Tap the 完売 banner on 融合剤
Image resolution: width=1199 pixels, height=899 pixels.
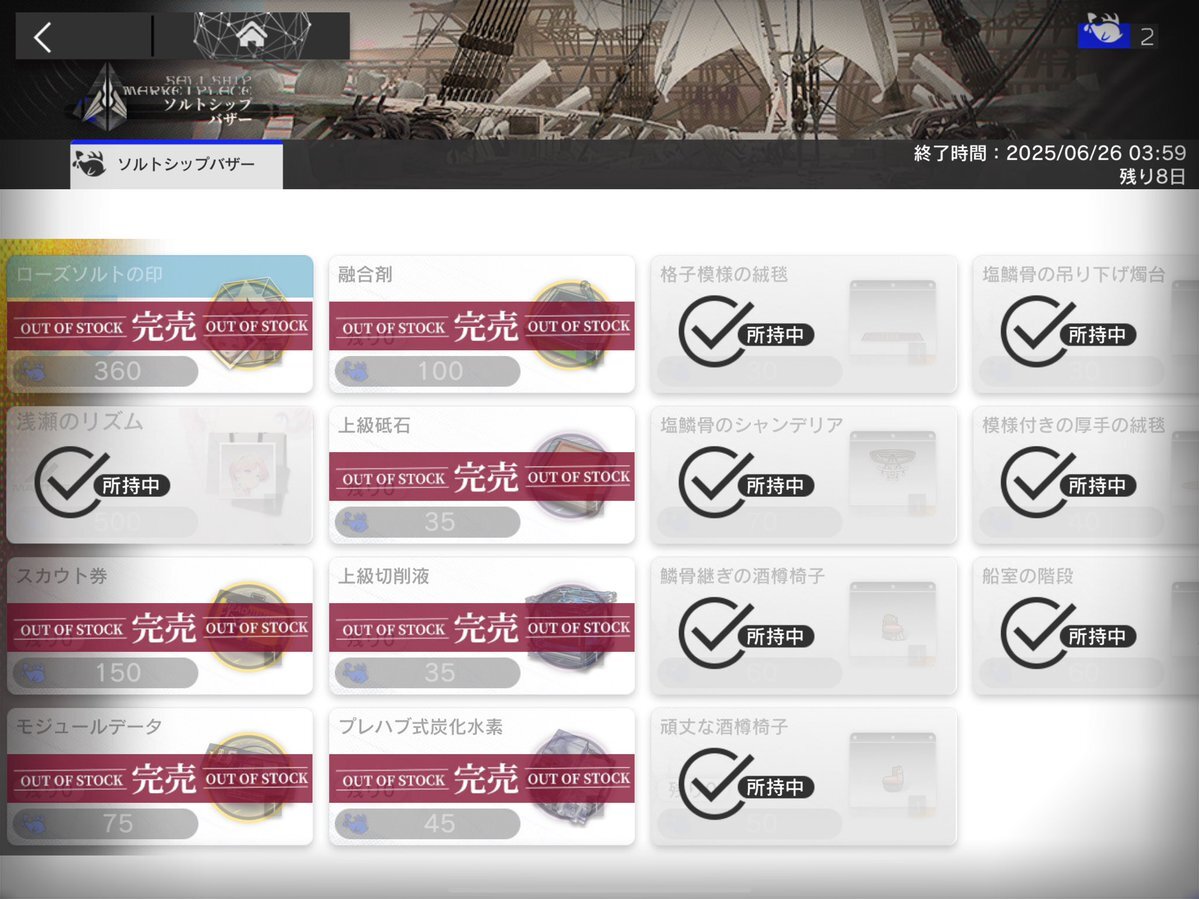coord(482,326)
